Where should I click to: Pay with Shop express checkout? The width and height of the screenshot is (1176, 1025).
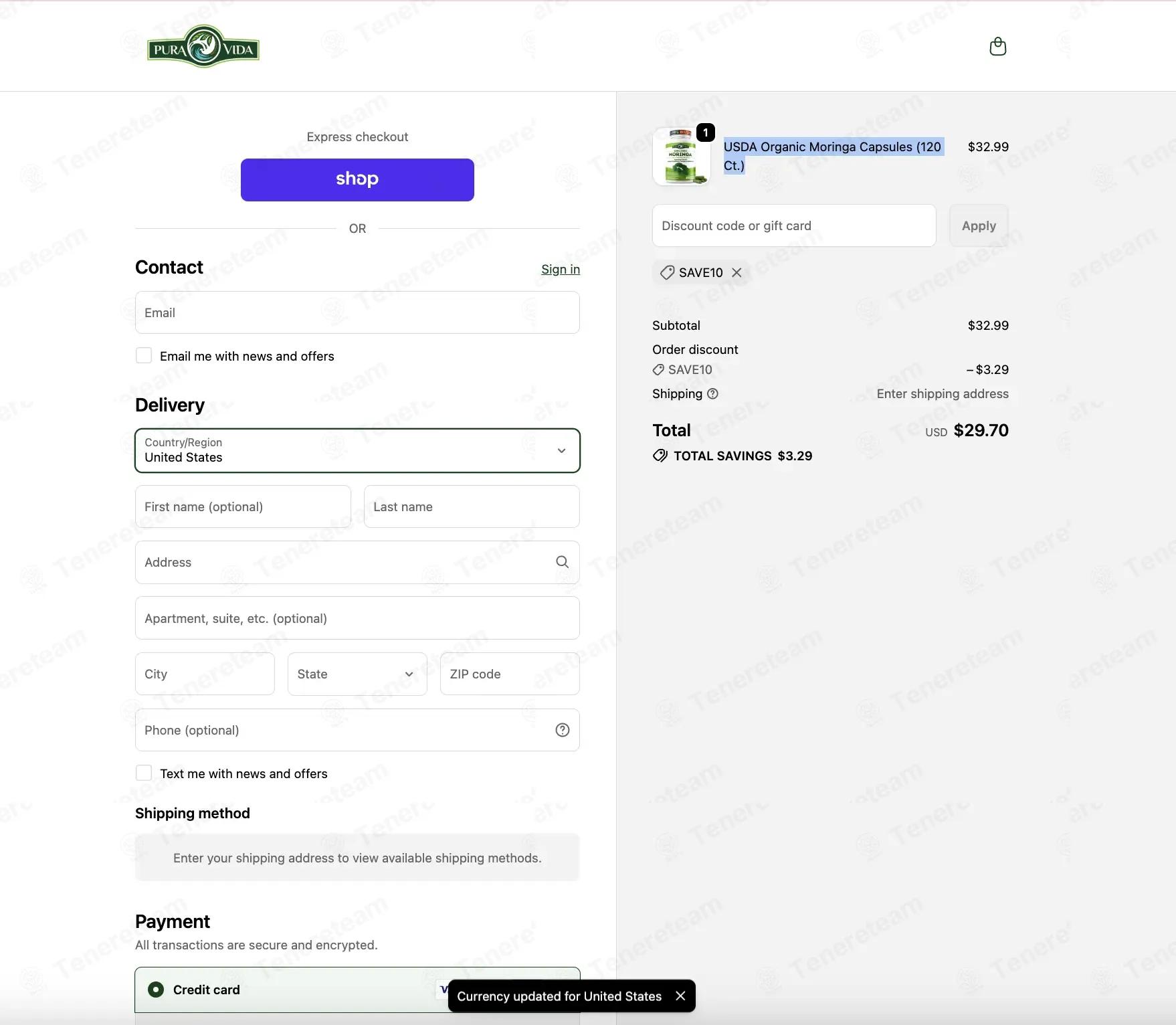coord(357,179)
